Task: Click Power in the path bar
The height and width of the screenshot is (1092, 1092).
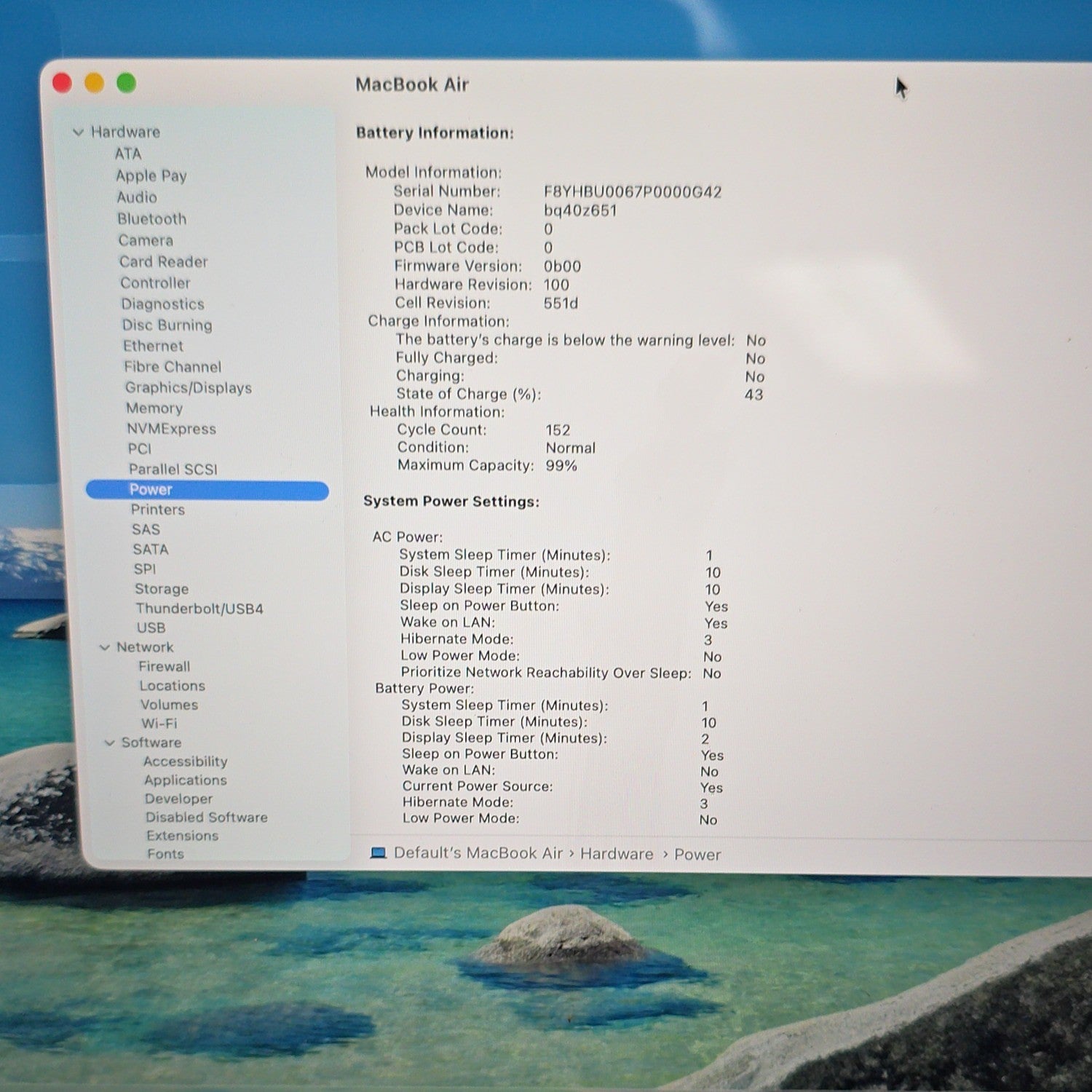Action: pyautogui.click(x=697, y=855)
